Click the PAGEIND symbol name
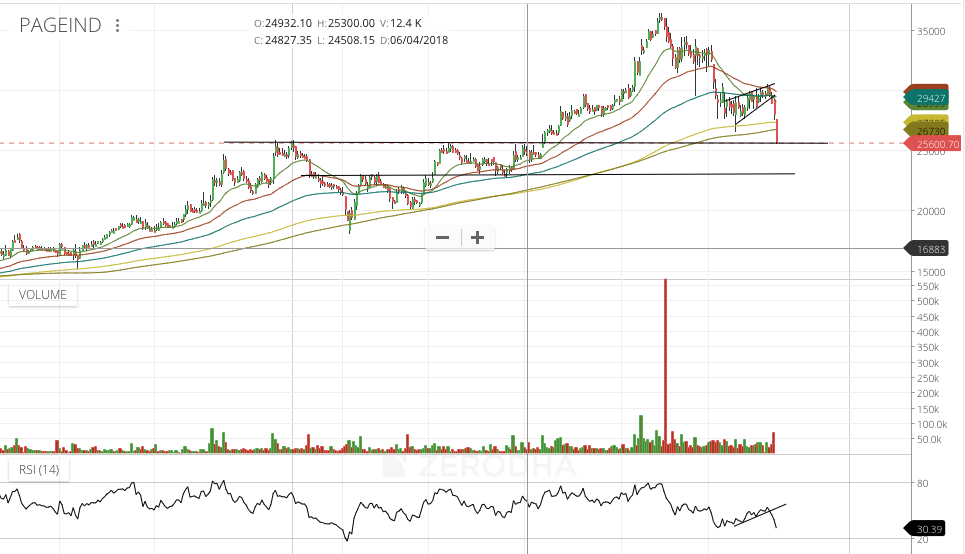This screenshot has height=554, width=965. tap(60, 26)
